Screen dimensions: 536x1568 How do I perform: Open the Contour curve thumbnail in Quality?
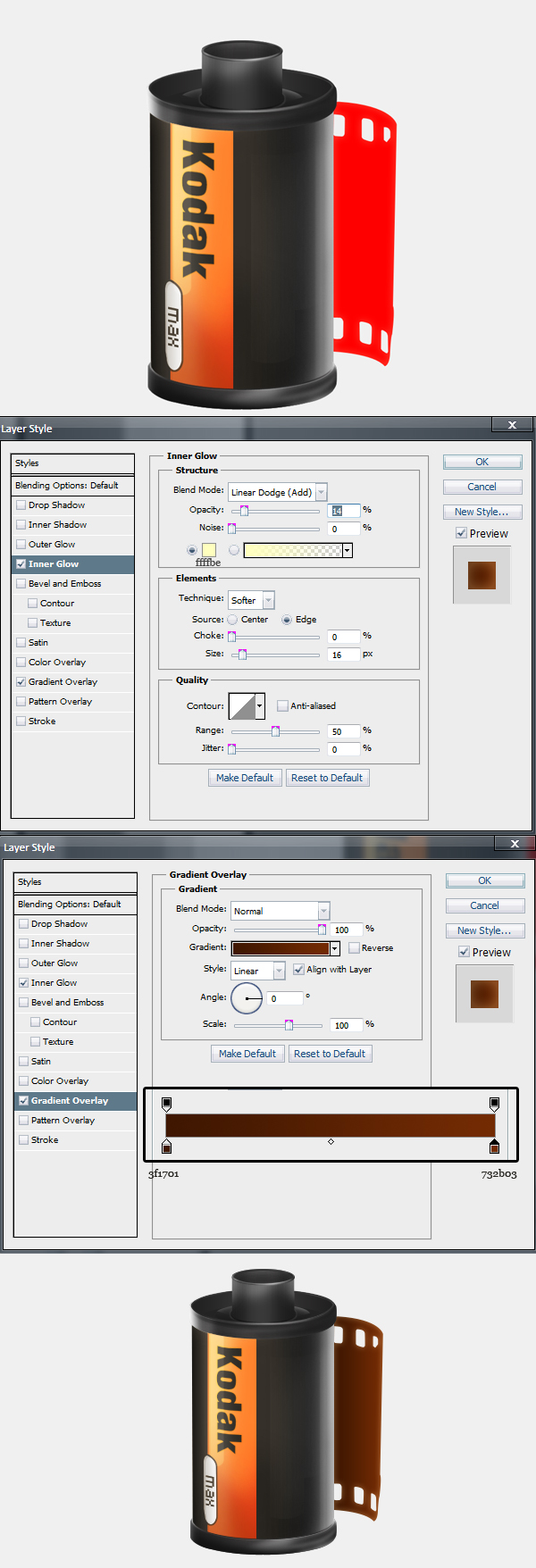[x=242, y=706]
